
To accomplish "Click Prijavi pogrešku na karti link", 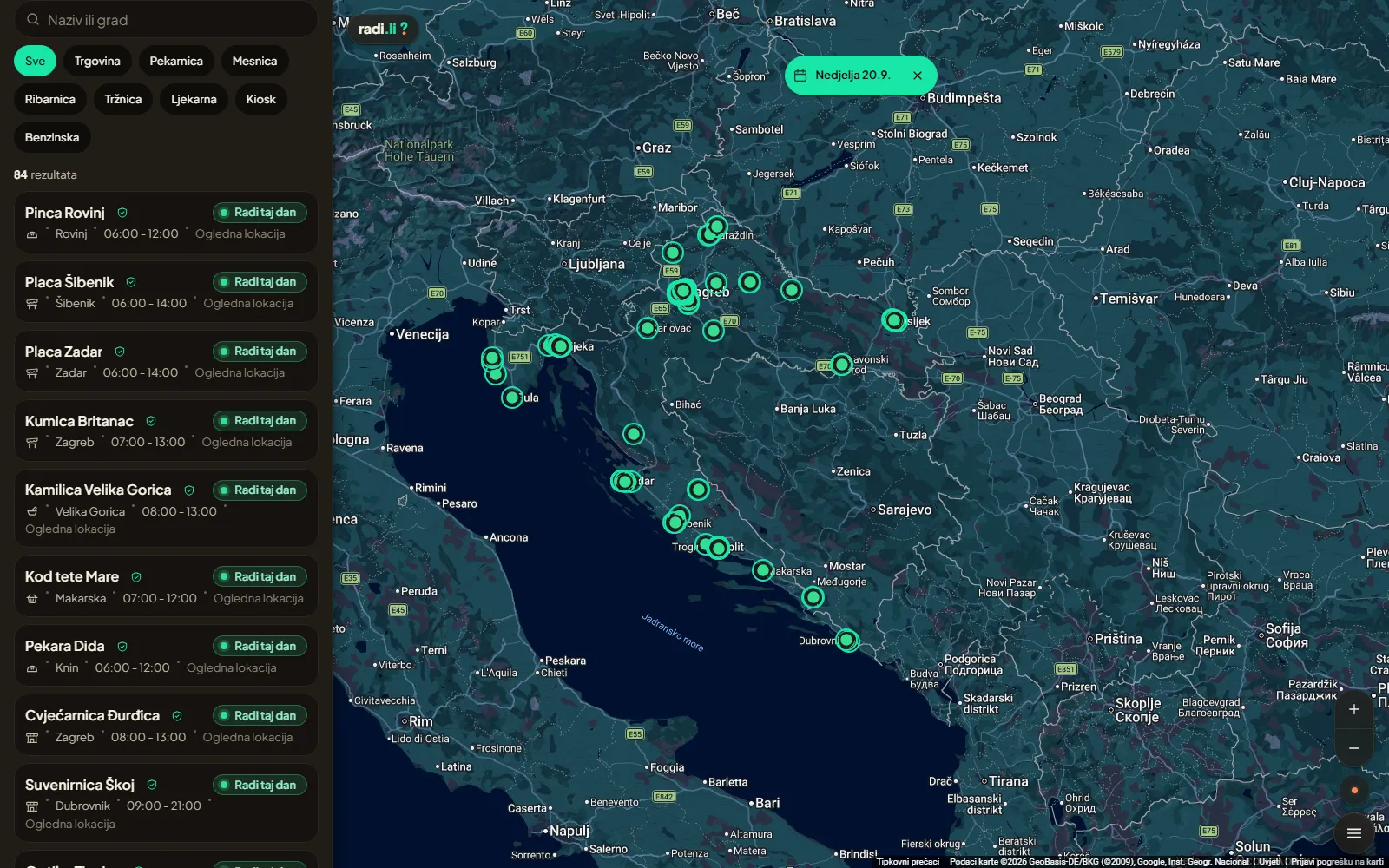I will 1337,862.
